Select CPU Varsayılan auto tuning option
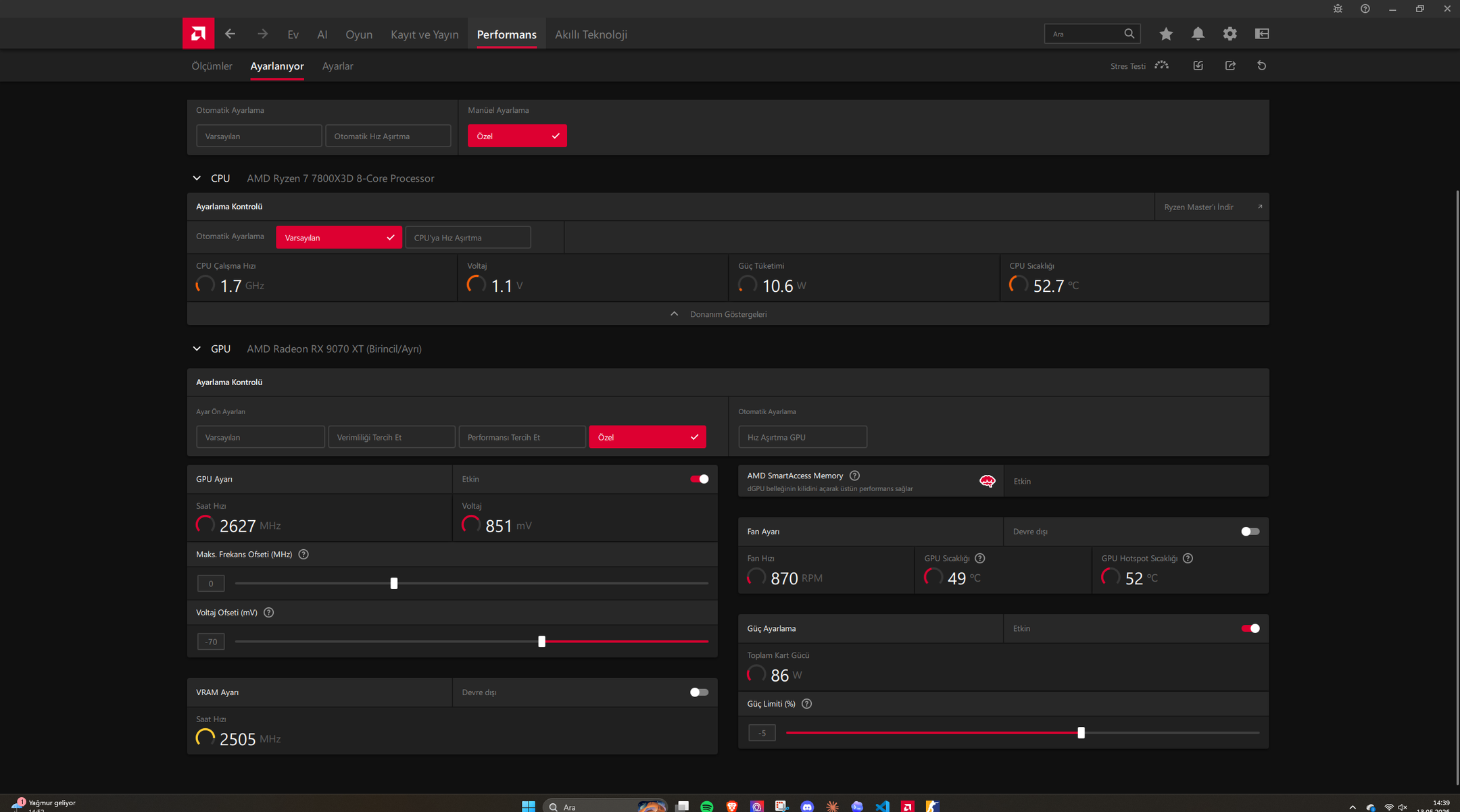The image size is (1460, 812). point(339,238)
